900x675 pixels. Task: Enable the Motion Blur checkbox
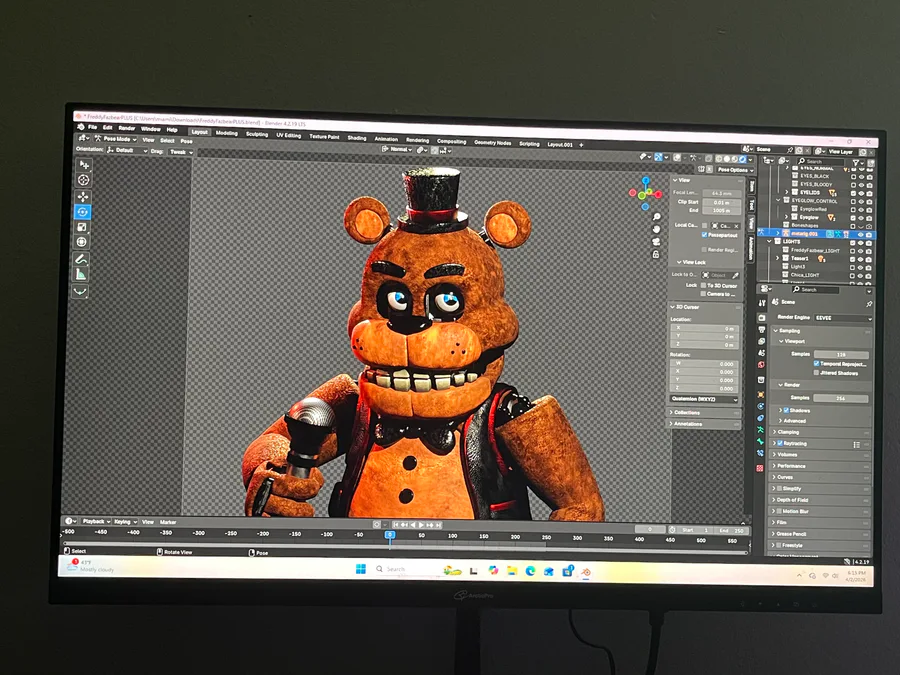779,511
